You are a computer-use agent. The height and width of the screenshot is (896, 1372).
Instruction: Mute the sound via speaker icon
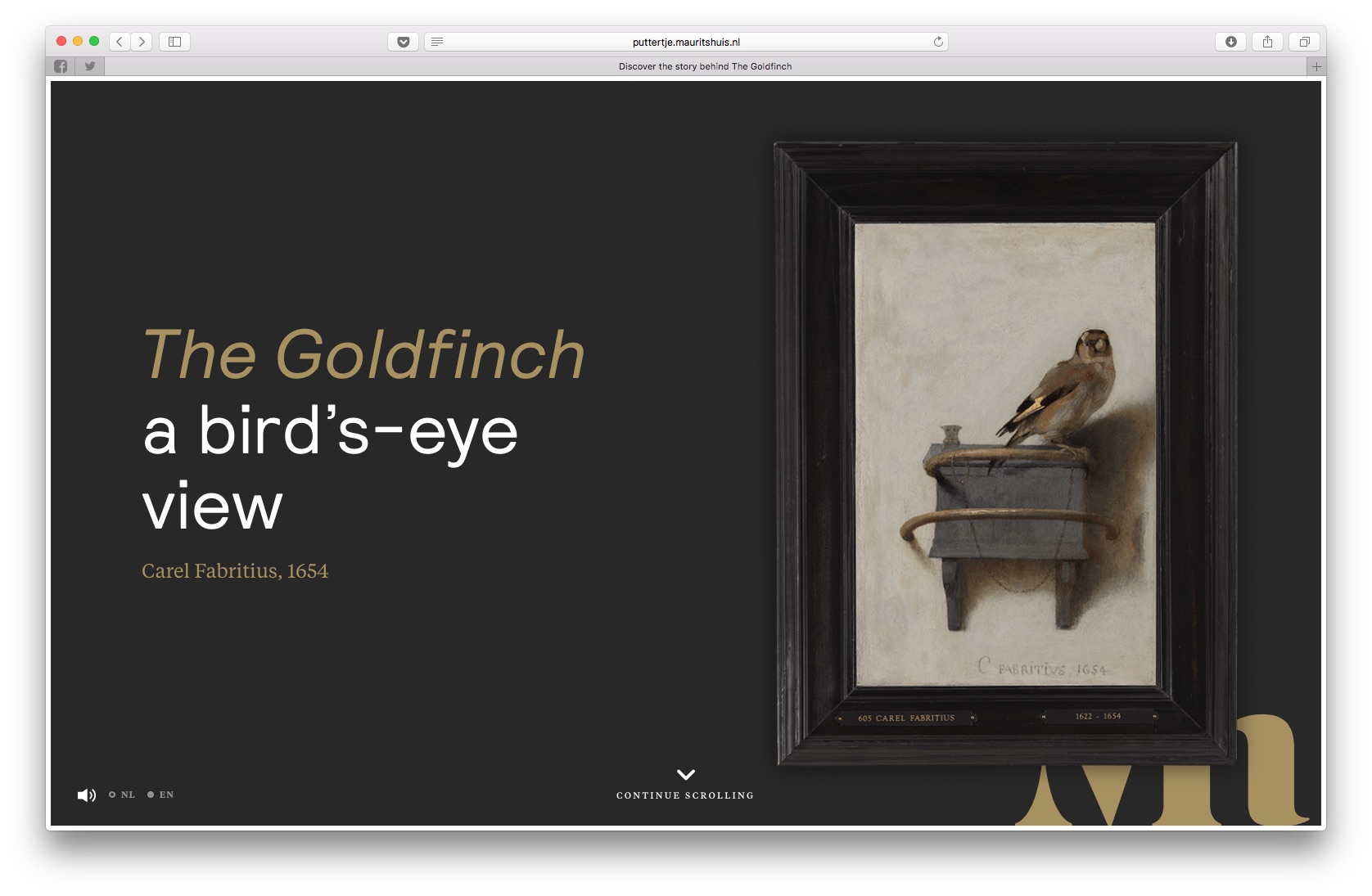click(x=86, y=795)
